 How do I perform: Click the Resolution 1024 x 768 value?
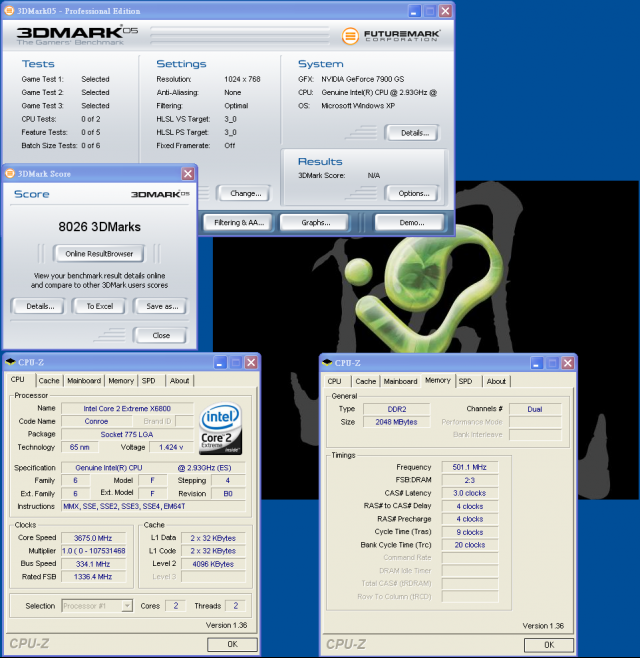click(242, 79)
